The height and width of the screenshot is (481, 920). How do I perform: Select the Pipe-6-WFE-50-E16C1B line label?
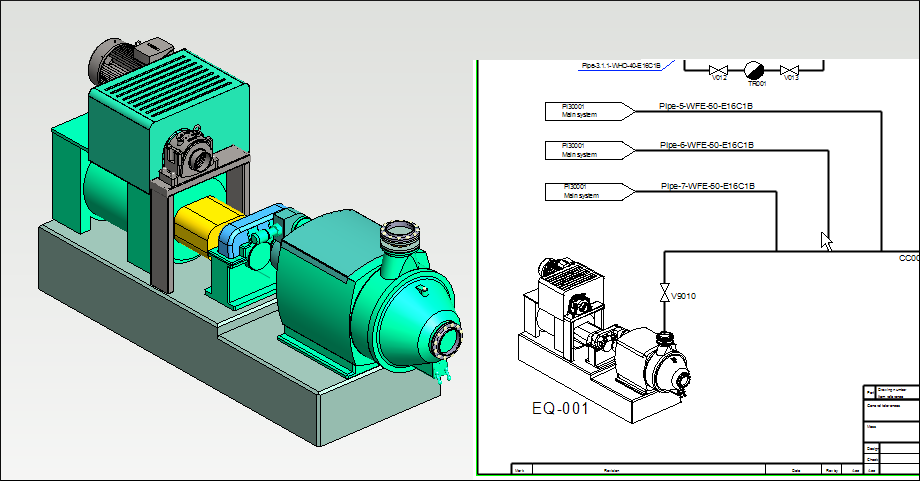pos(706,145)
